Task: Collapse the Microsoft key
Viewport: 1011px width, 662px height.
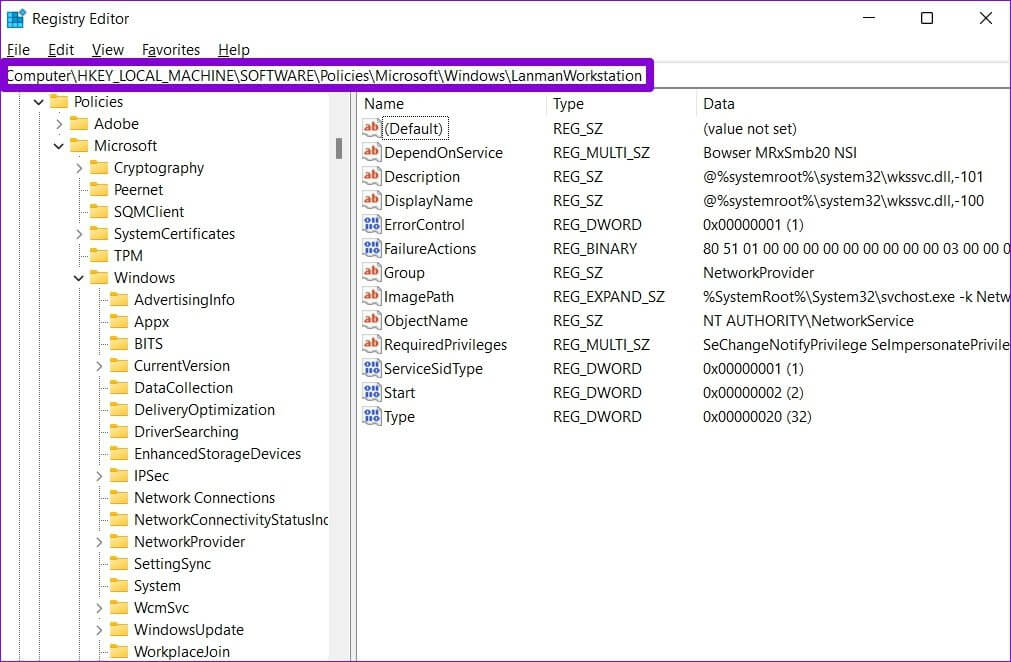Action: click(59, 146)
